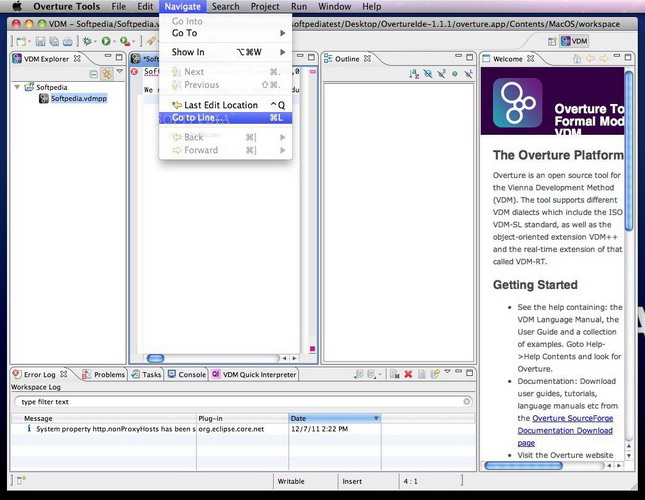This screenshot has width=645, height=500.
Task: Click the Softpedia project folder
Action: point(46,87)
